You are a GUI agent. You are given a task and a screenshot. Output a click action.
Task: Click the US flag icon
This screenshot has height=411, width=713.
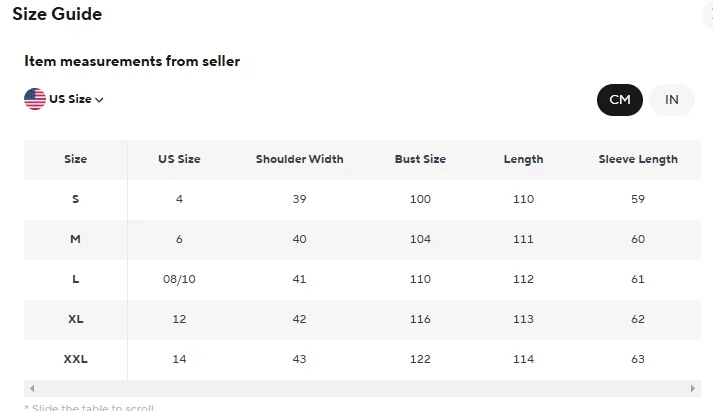pos(35,99)
